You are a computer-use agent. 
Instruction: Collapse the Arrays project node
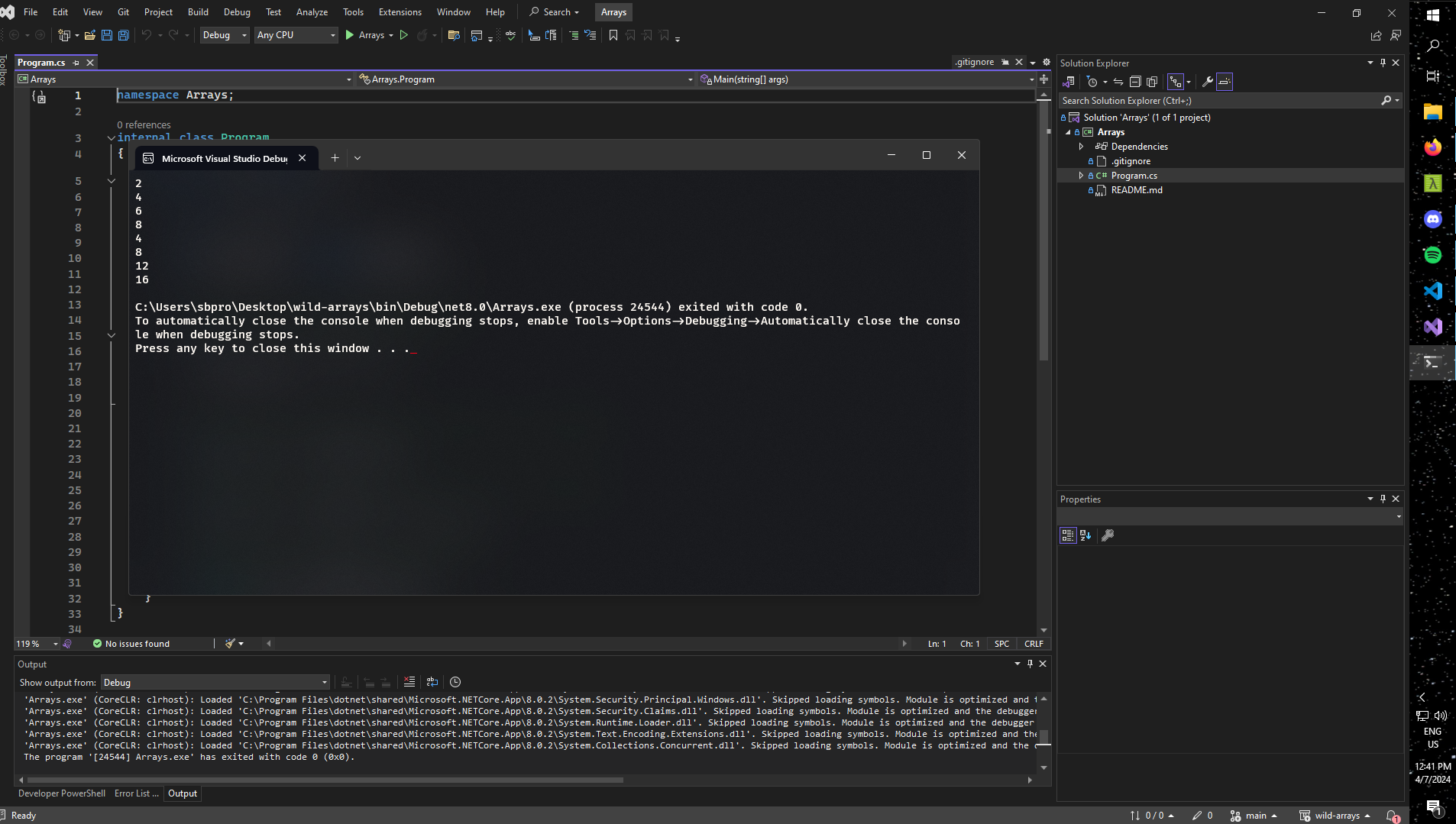coord(1068,132)
